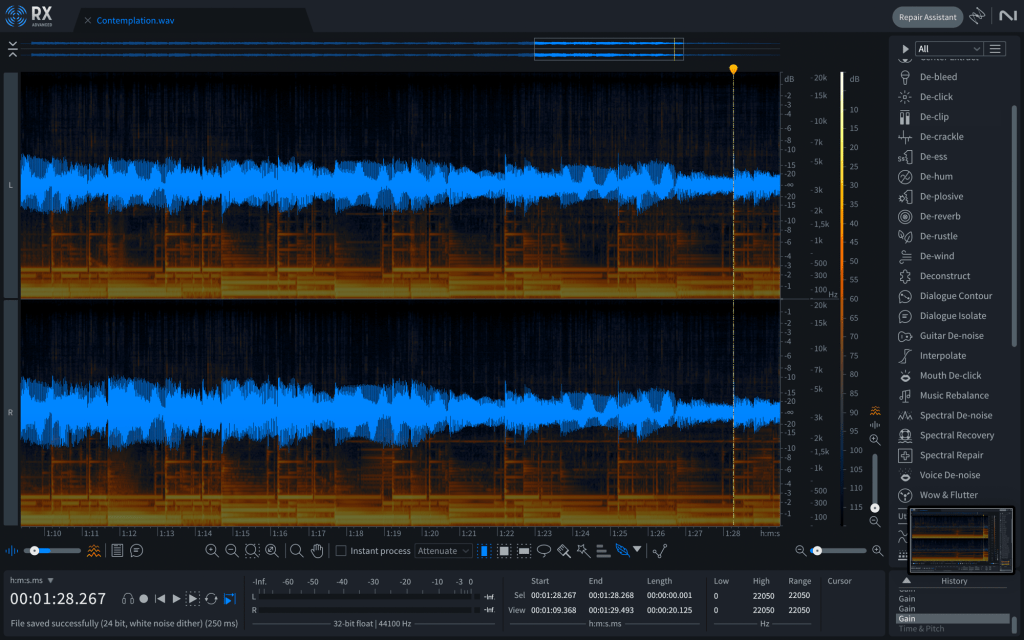Image resolution: width=1024 pixels, height=640 pixels.
Task: Click the headphones monitor icon
Action: (x=128, y=598)
